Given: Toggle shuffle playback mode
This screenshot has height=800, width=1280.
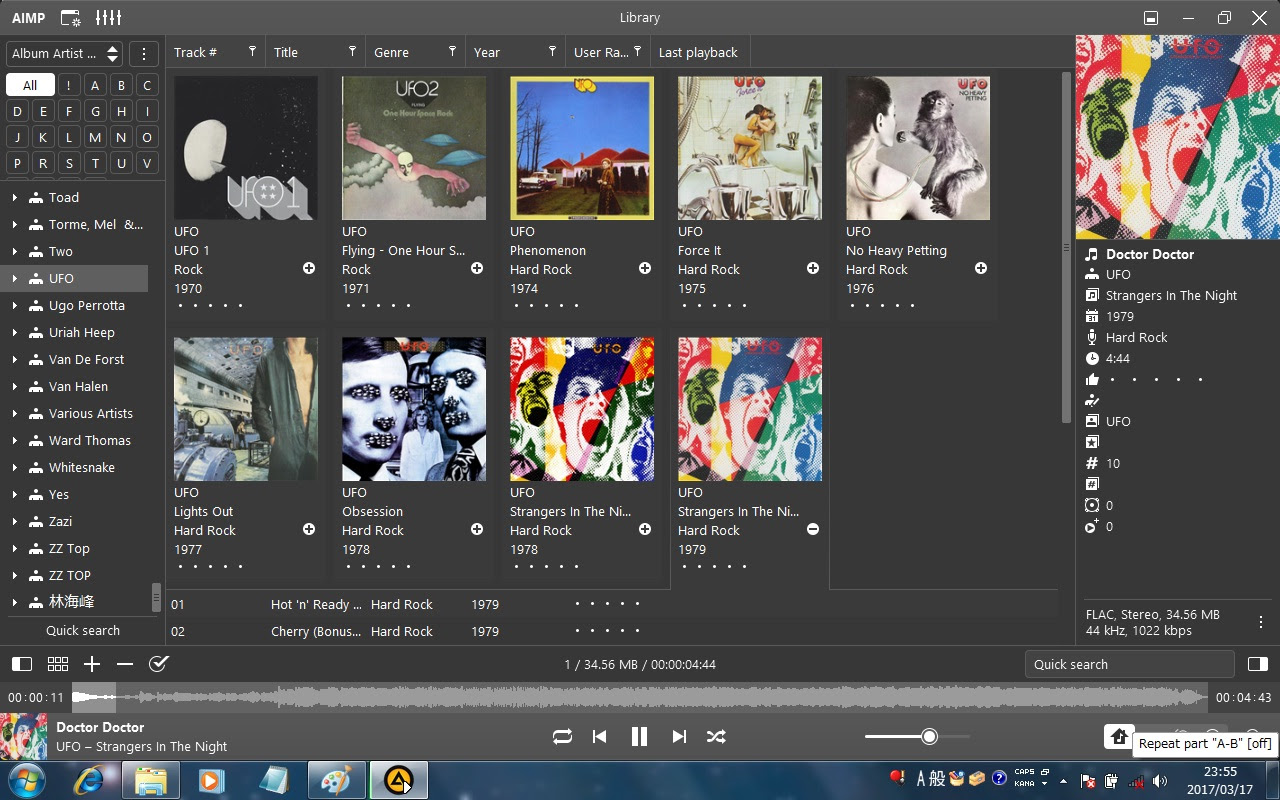Looking at the screenshot, I should coord(716,737).
